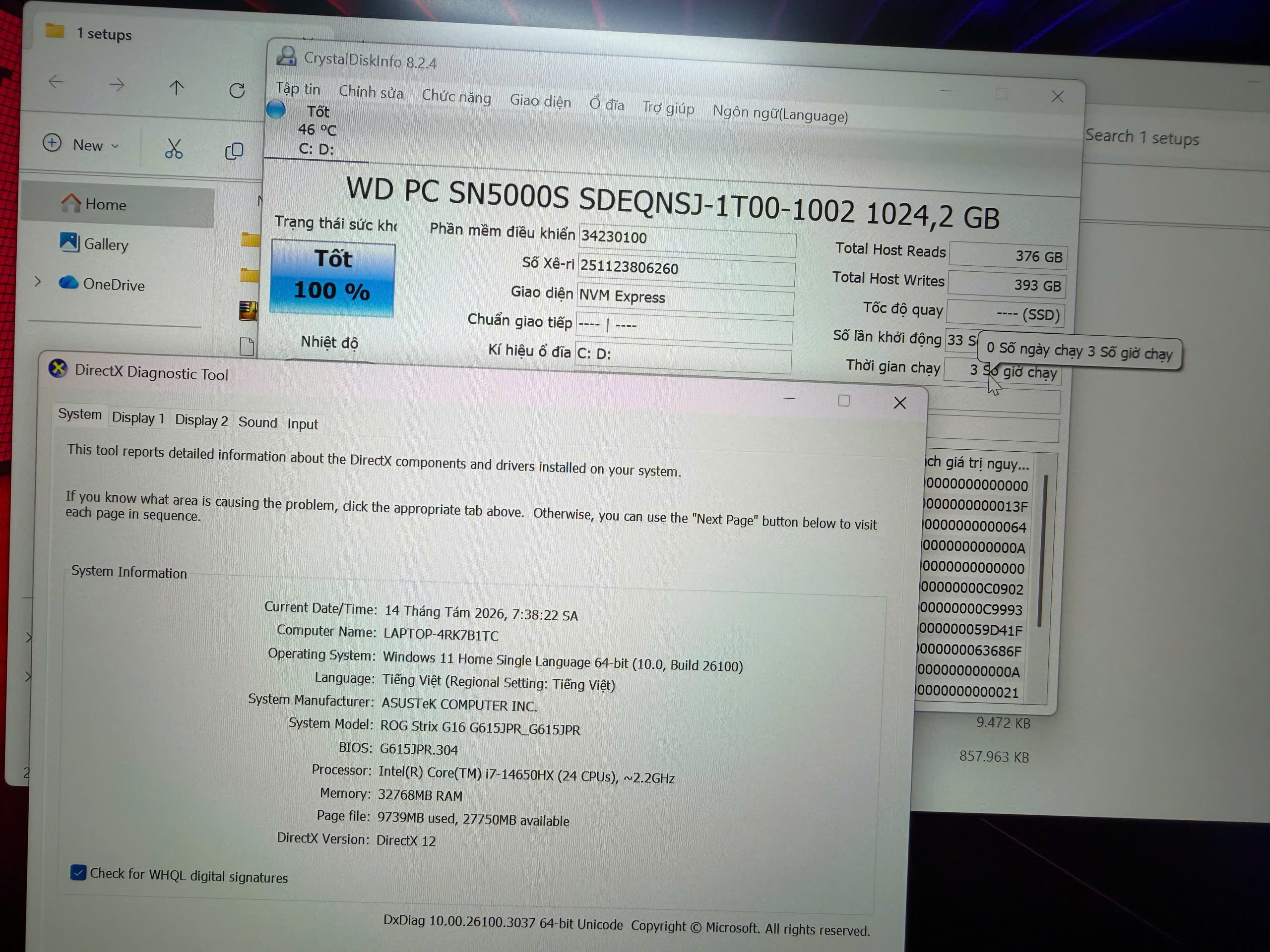Go back in File Explorer
Viewport: 1270px width, 952px height.
point(56,82)
